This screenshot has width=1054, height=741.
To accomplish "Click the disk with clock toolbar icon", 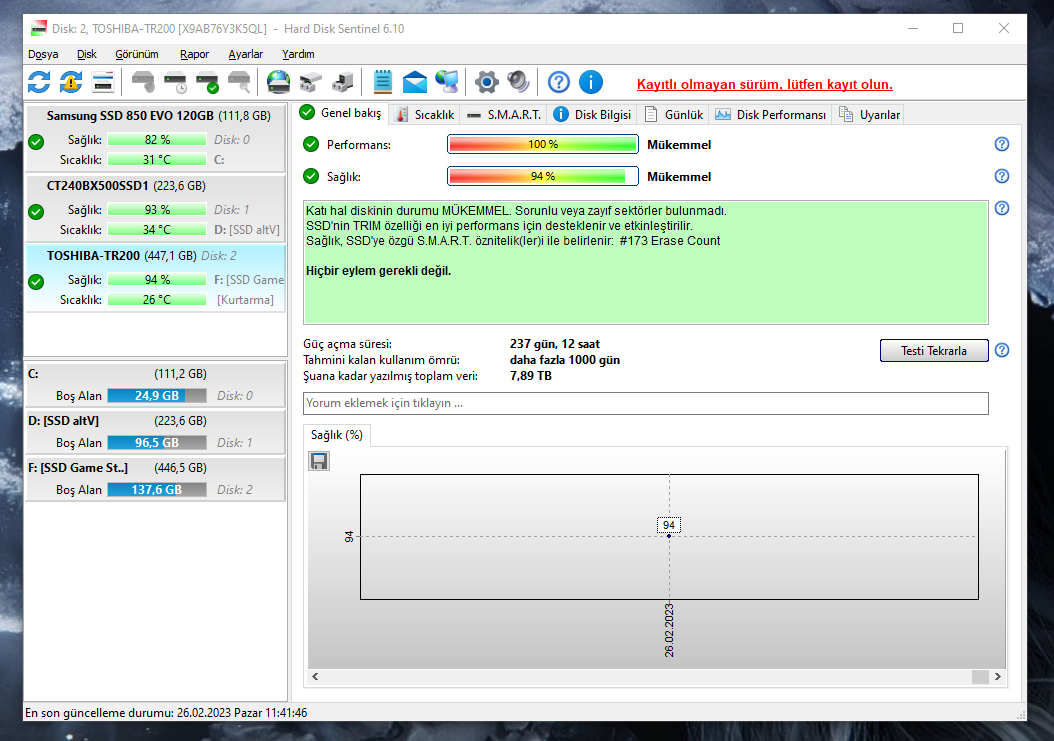I will (x=175, y=83).
